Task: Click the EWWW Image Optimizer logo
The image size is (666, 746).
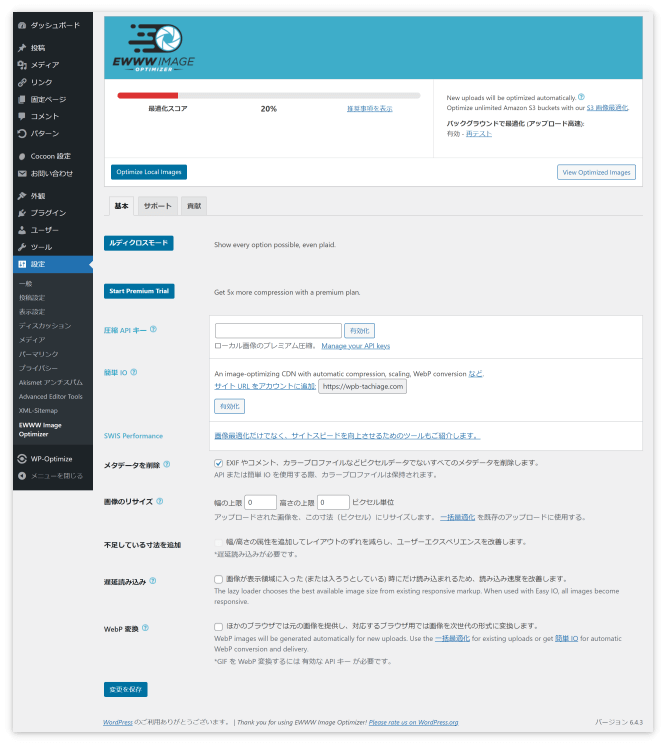Action: coord(154,48)
